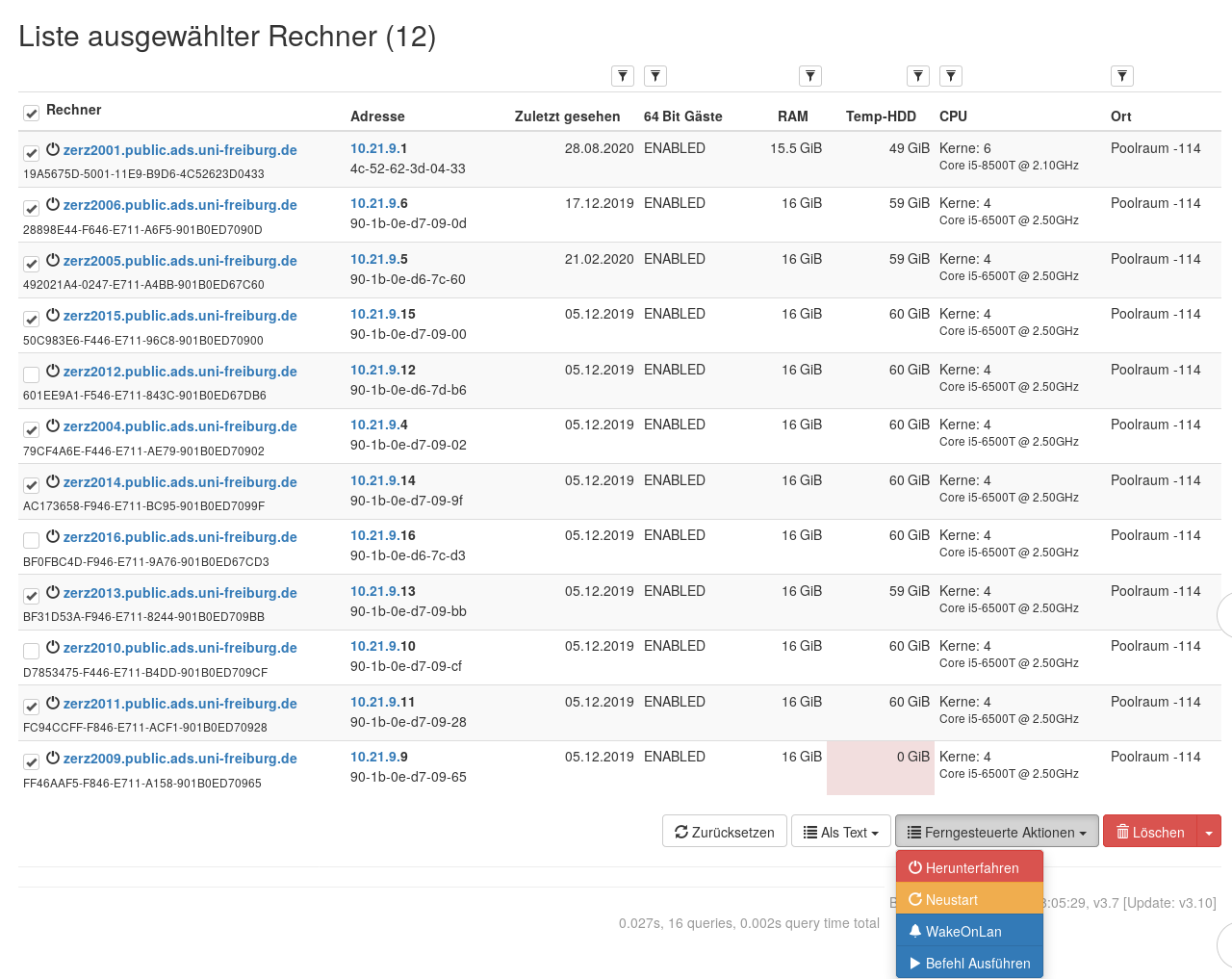This screenshot has height=979, width=1232.
Task: Sort table by Zuletzt gesehen header
Action: (x=567, y=116)
